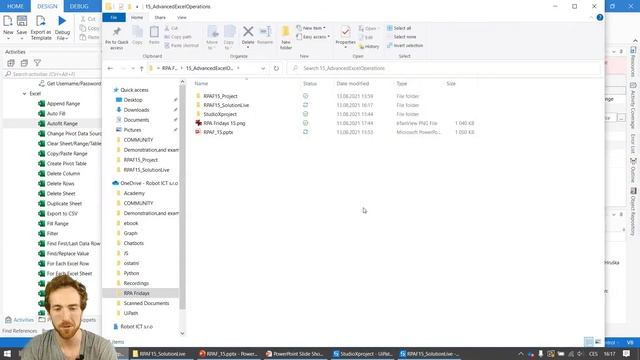Select RPA Fridays folder in navigation pane
This screenshot has width=640, height=360.
tap(136, 293)
